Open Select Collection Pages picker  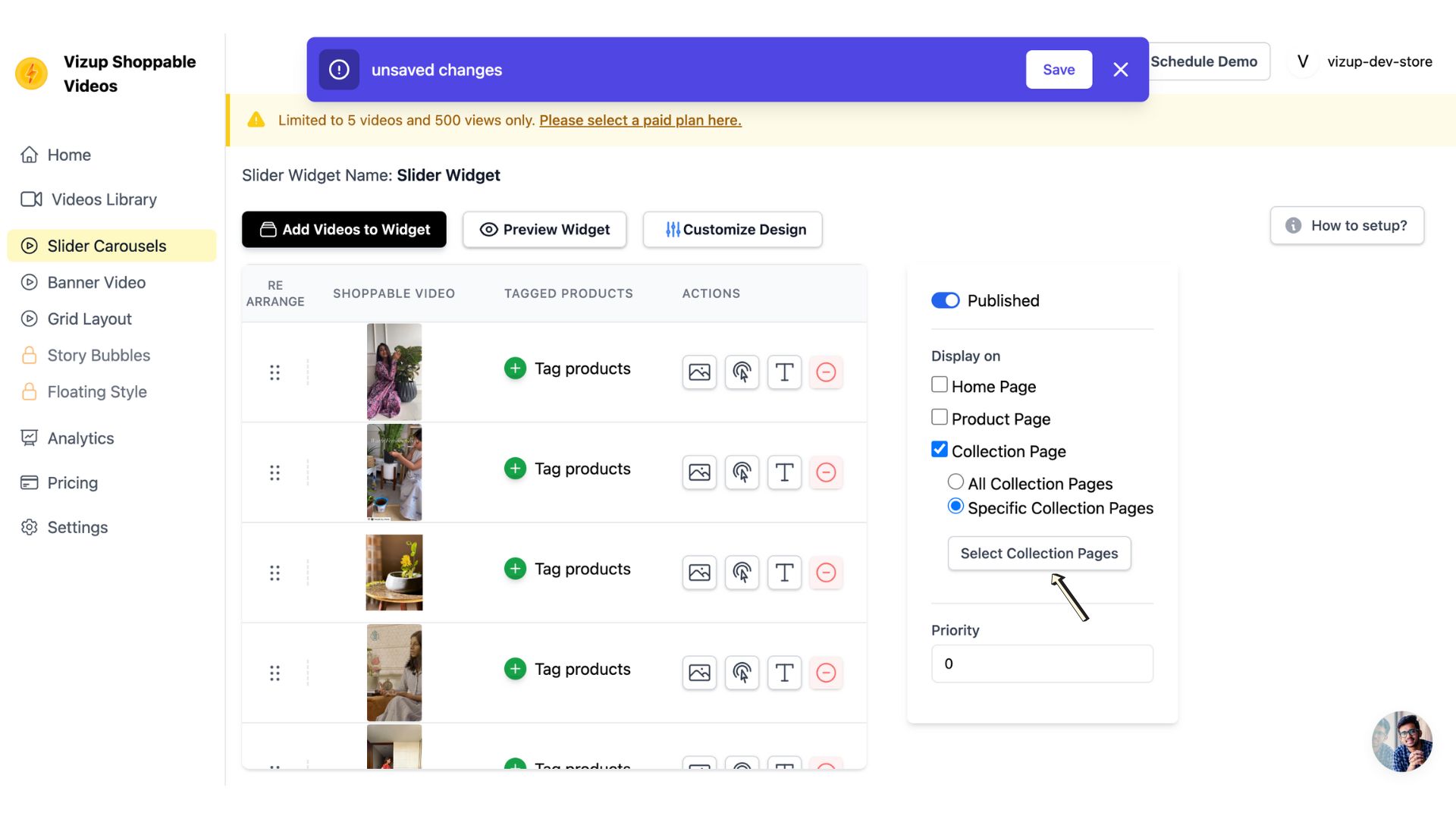[x=1039, y=554]
